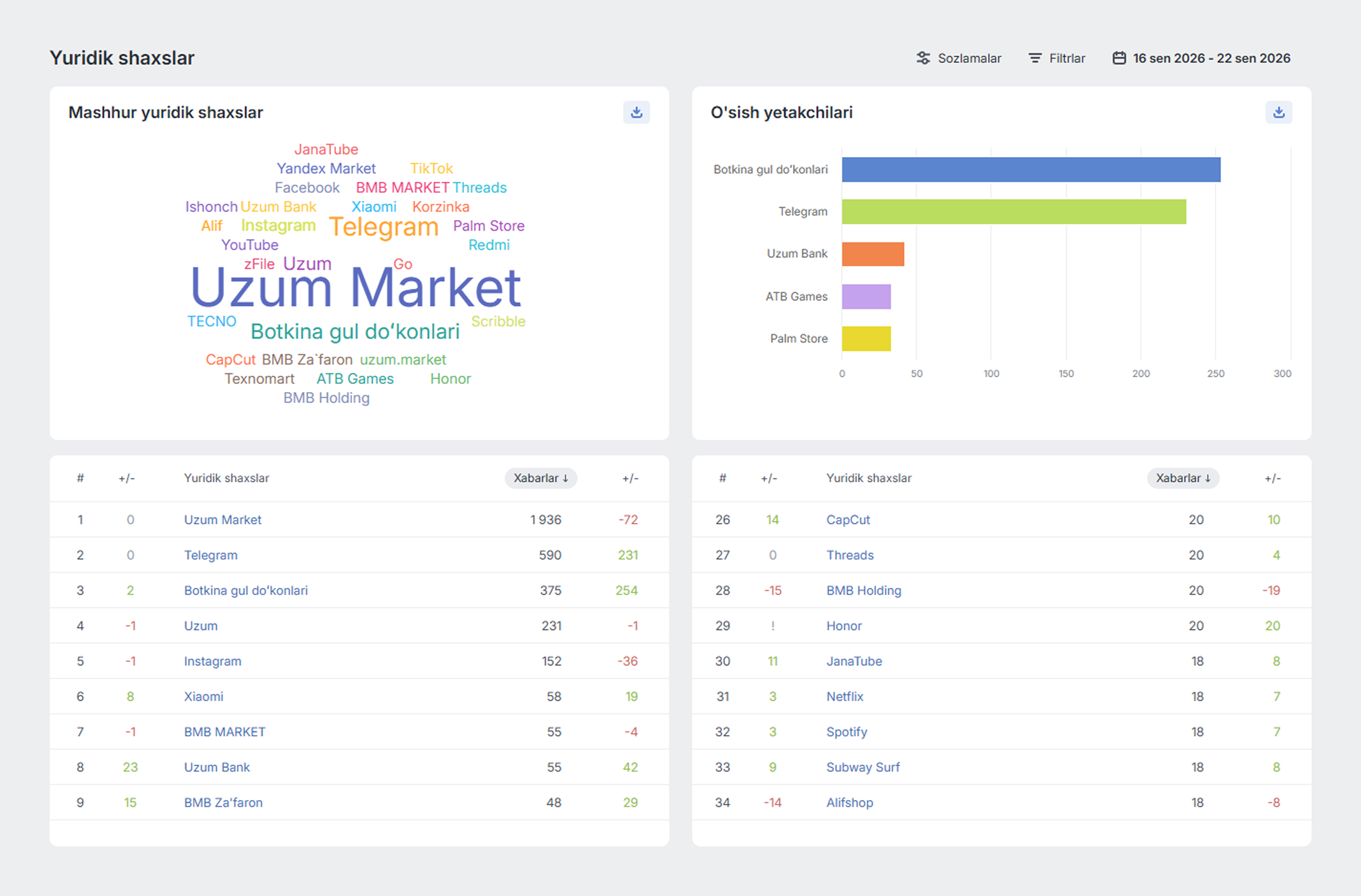Download the Mashhur yuridik shaxslar word cloud
The height and width of the screenshot is (896, 1361).
636,113
